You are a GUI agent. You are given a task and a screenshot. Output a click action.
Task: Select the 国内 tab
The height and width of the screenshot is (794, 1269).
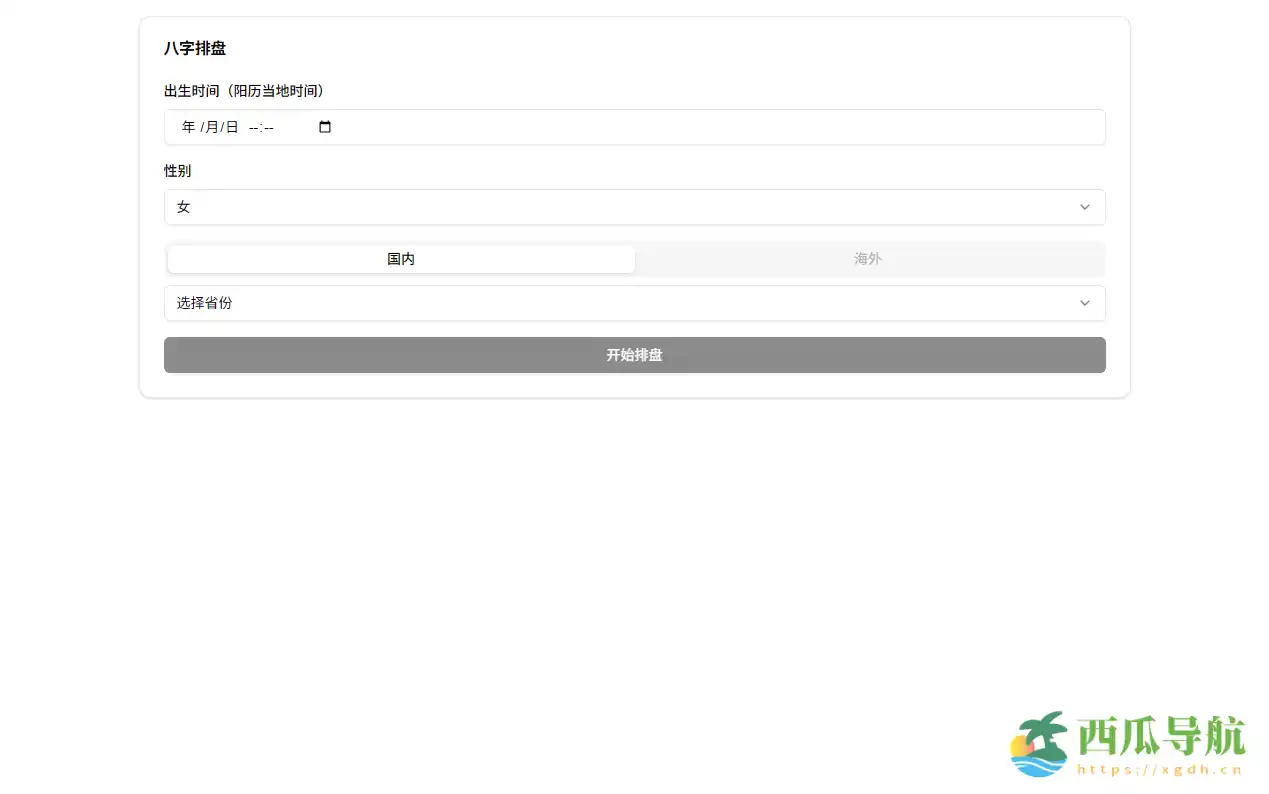pos(400,258)
